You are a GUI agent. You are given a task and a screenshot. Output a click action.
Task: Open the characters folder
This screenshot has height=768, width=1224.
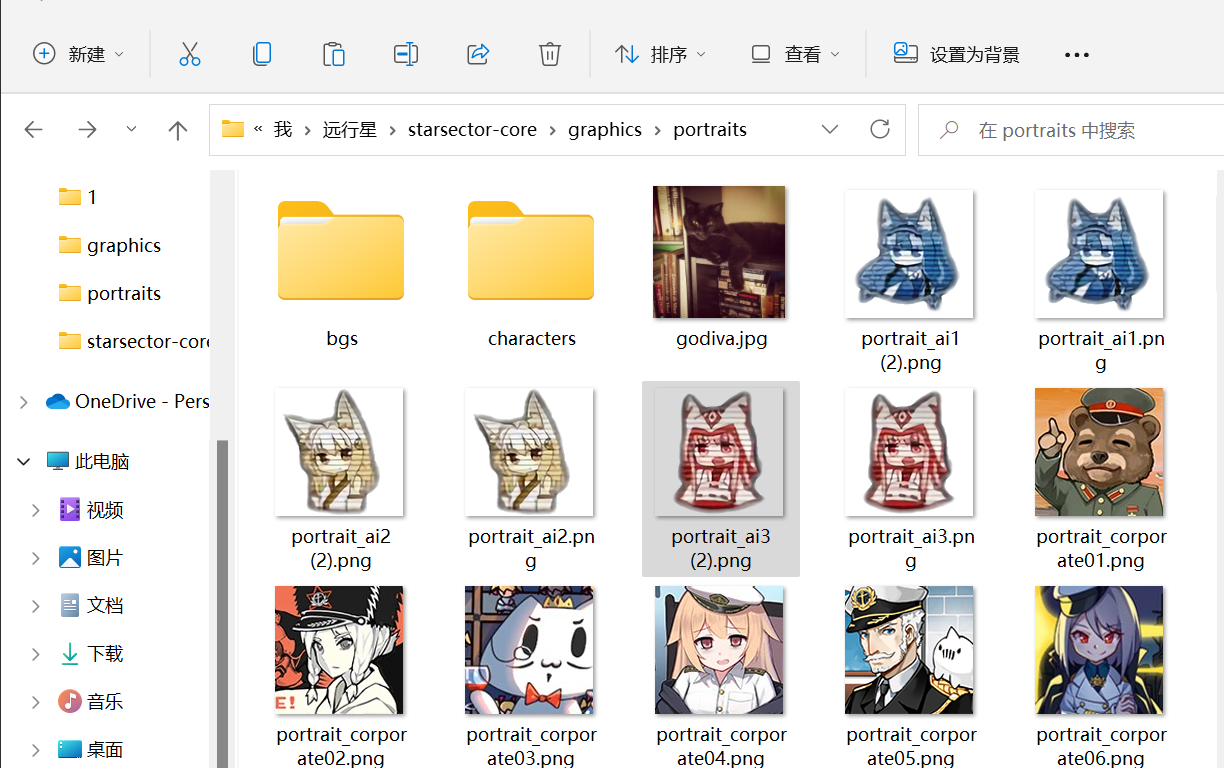(531, 252)
